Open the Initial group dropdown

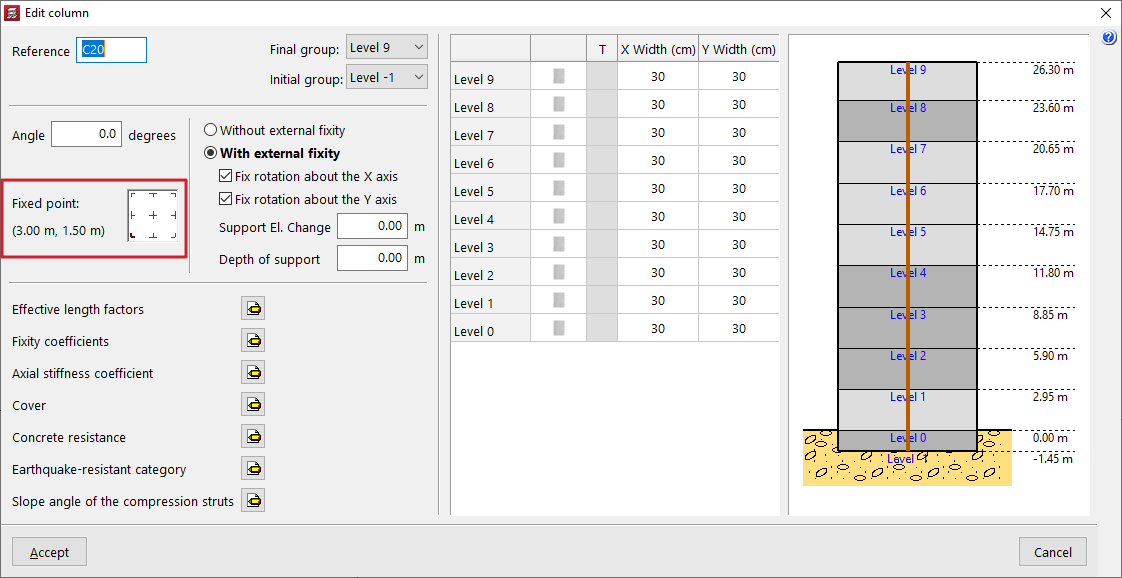(x=386, y=78)
